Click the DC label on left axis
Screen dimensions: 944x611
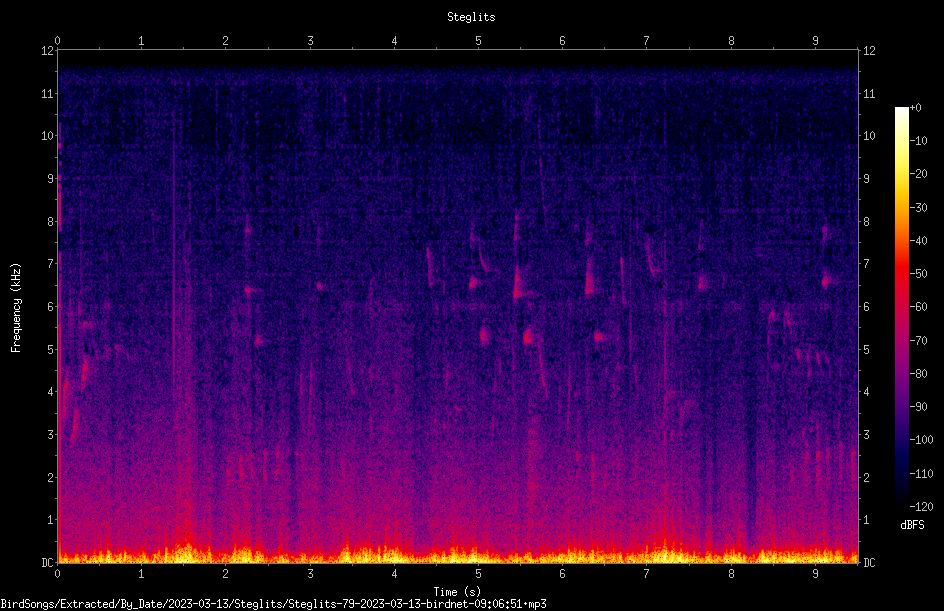coord(47,562)
